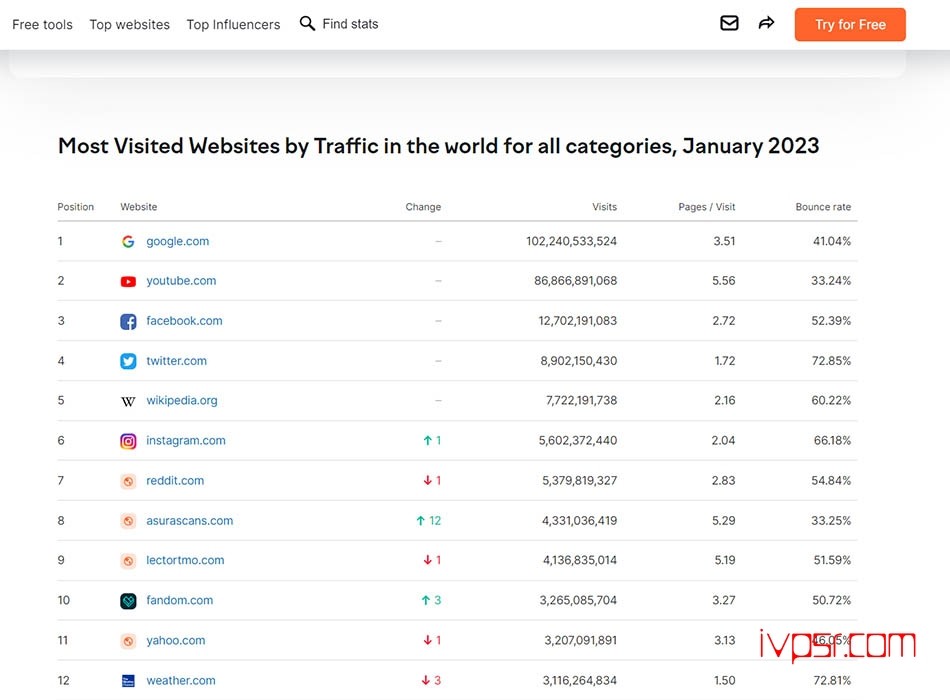This screenshot has height=700, width=950.
Task: Click asurascans.com visits value 4,331,036,419
Action: pyautogui.click(x=579, y=521)
